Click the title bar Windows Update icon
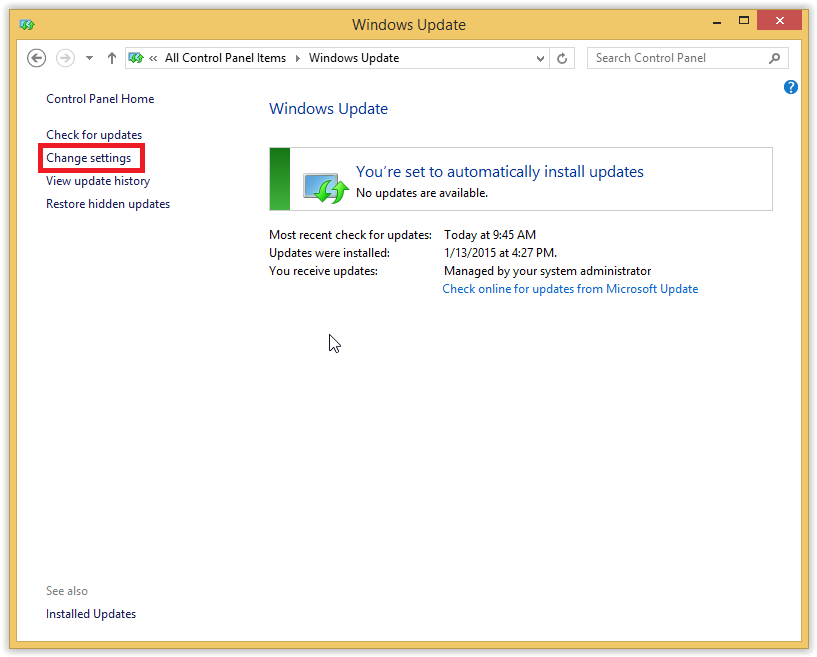The image size is (817, 657). pyautogui.click(x=27, y=24)
